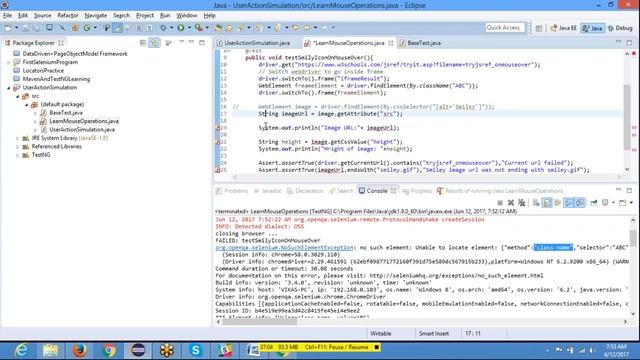Image resolution: width=640 pixels, height=360 pixels.
Task: Switch to Java EE perspective
Action: (x=563, y=28)
